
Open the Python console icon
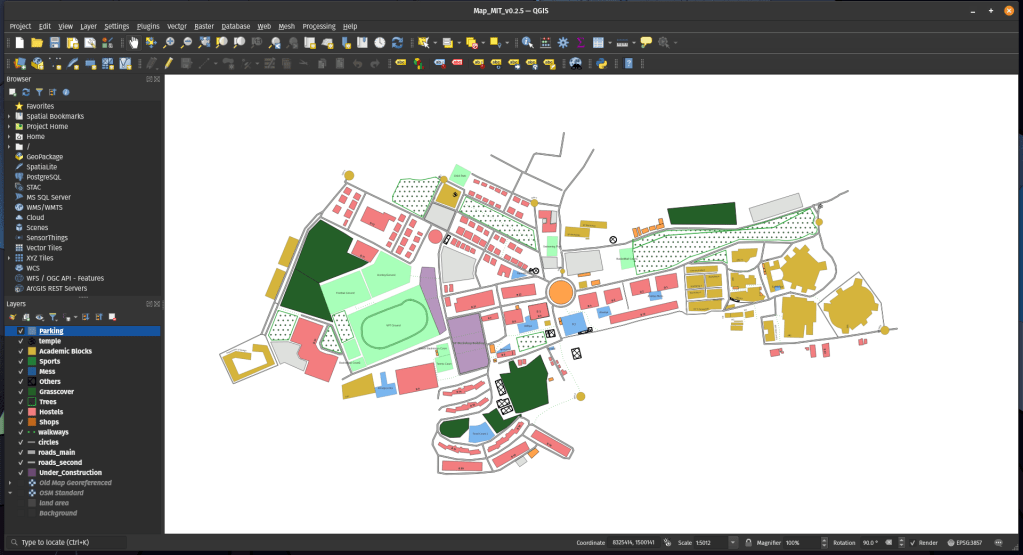[603, 63]
